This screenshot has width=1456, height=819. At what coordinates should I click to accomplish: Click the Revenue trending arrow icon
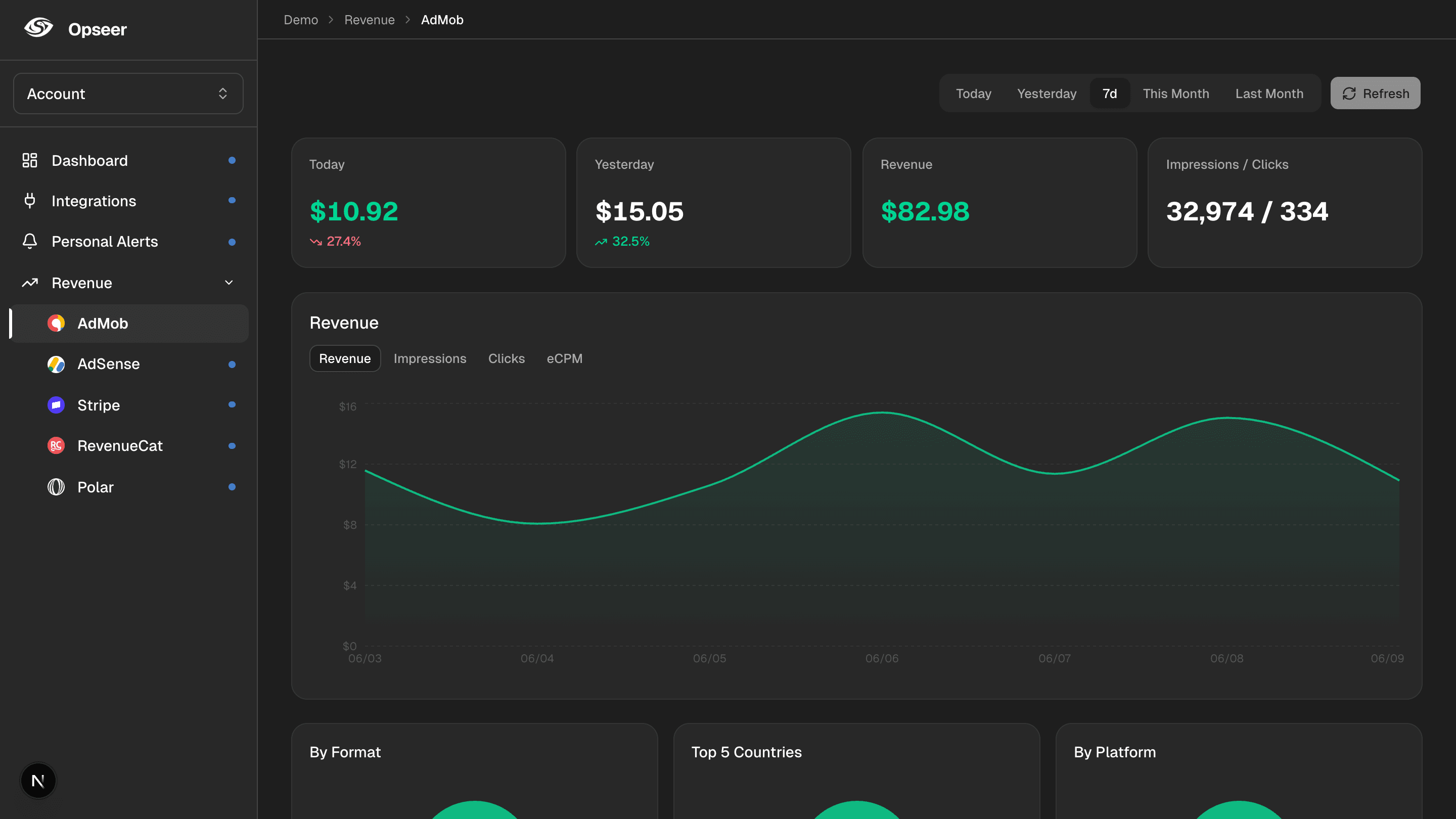click(30, 283)
